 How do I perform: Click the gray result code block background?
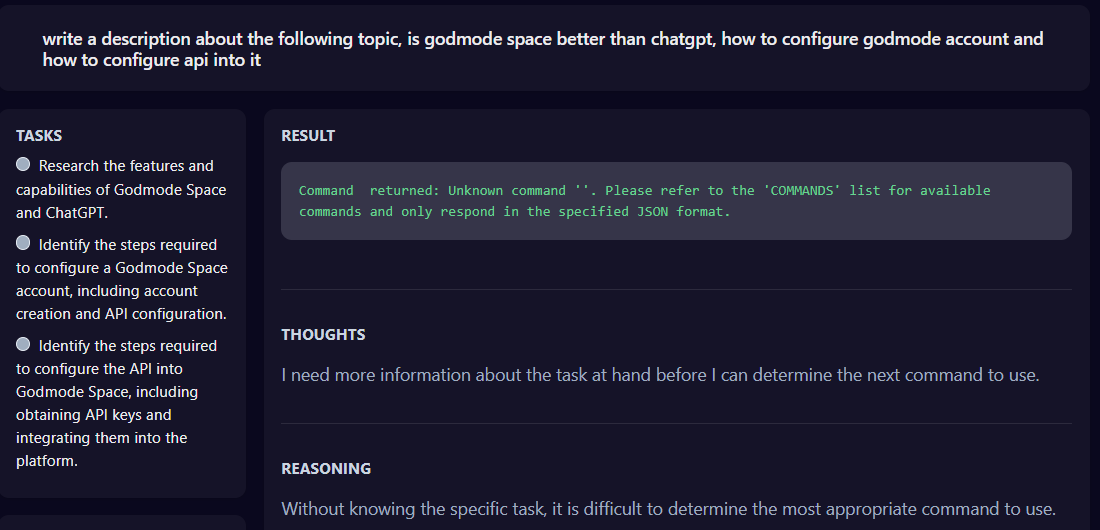676,201
